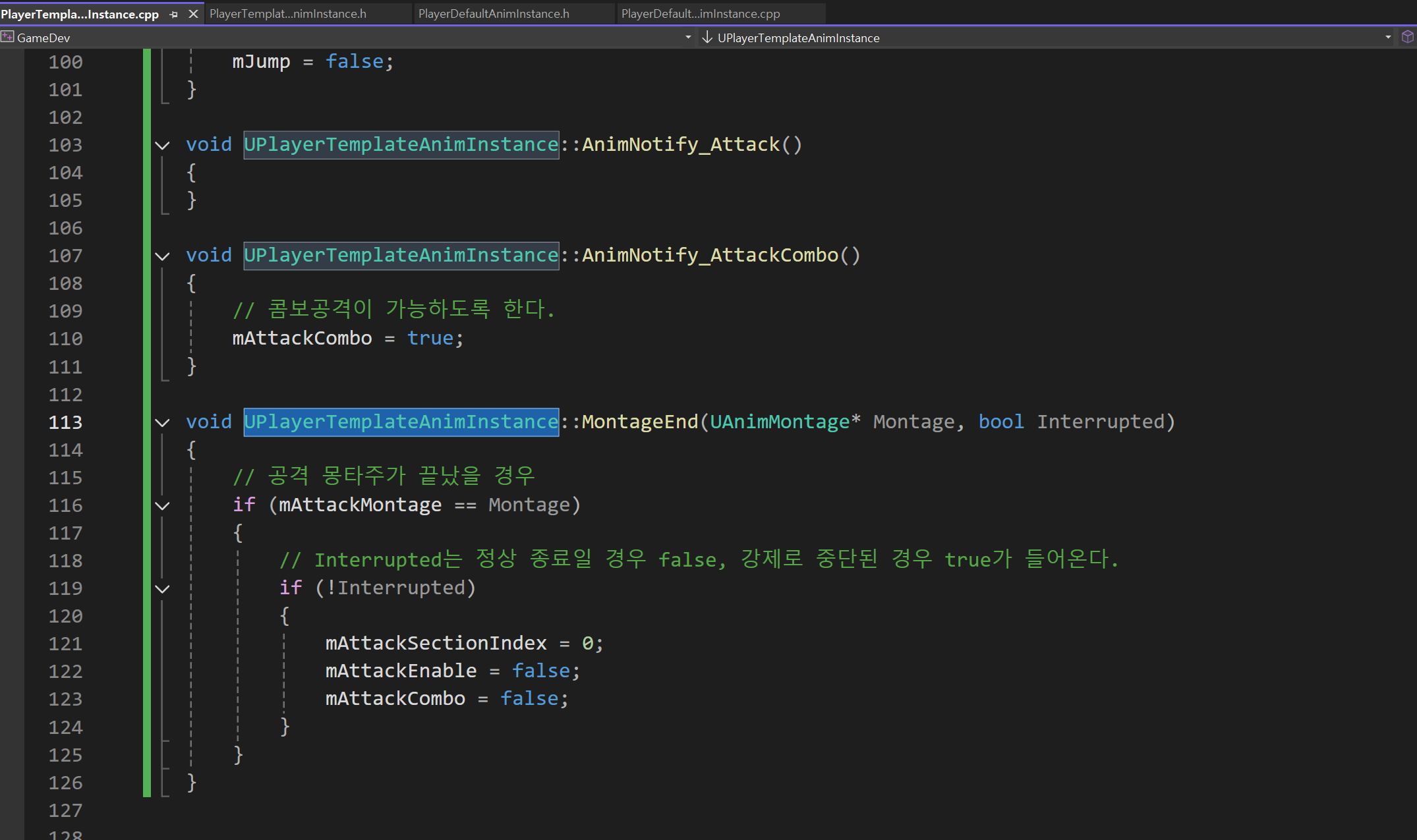Pin the PlayerTemplateAnimInstance.cpp tab

[174, 14]
